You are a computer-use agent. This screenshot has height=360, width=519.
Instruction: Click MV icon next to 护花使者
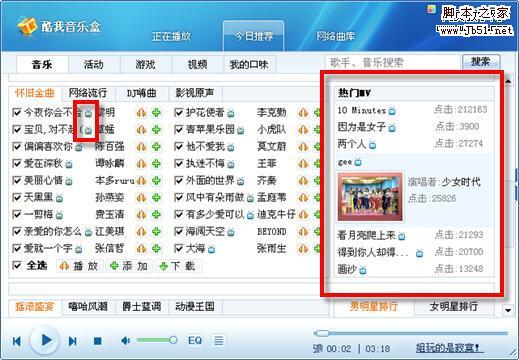231,114
